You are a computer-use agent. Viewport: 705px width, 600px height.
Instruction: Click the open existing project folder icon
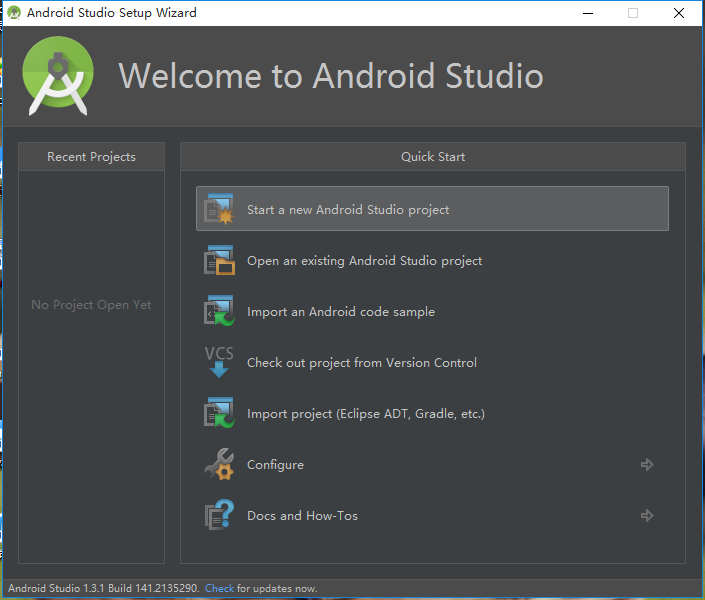click(x=219, y=260)
